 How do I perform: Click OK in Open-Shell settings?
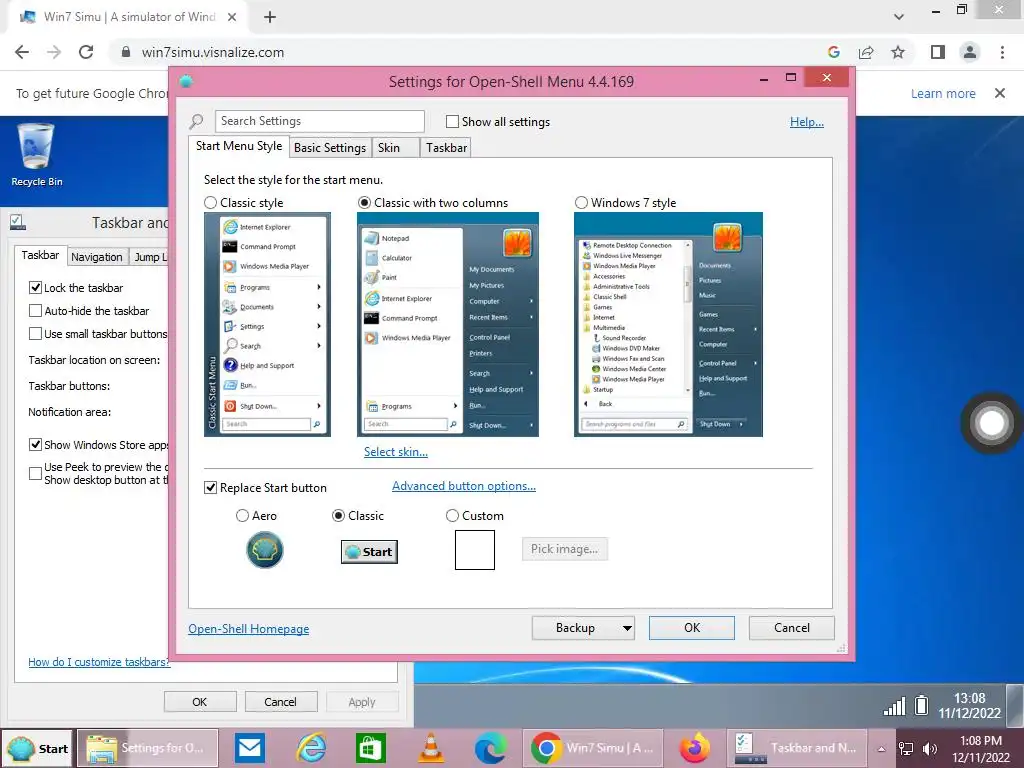692,628
